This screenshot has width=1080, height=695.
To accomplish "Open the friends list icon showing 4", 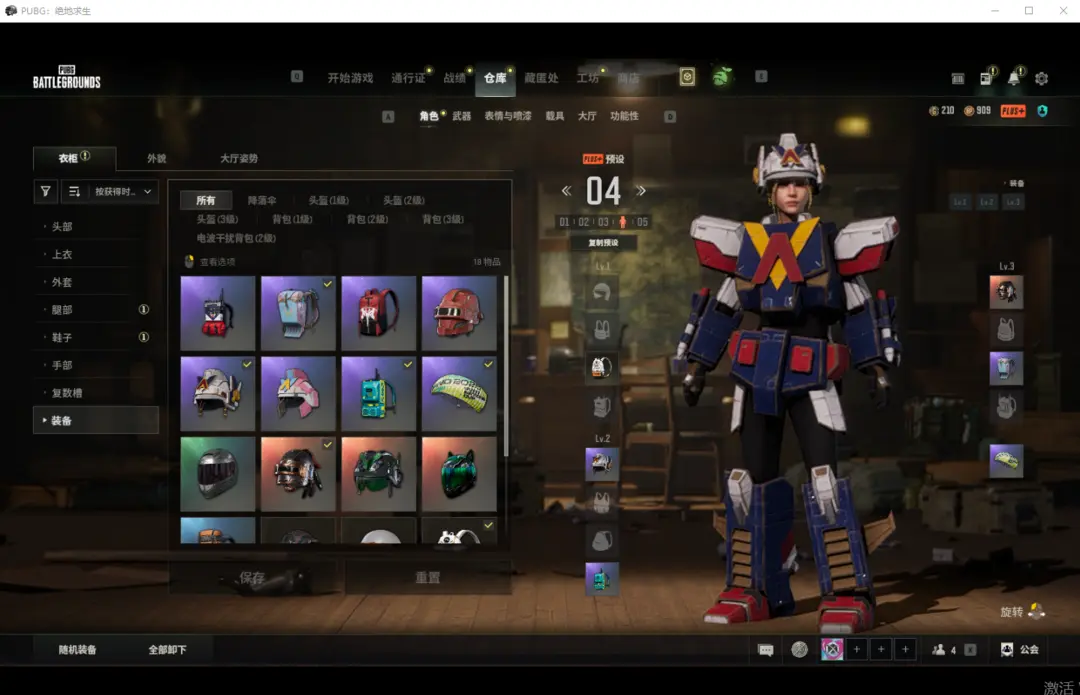I will pyautogui.click(x=944, y=650).
